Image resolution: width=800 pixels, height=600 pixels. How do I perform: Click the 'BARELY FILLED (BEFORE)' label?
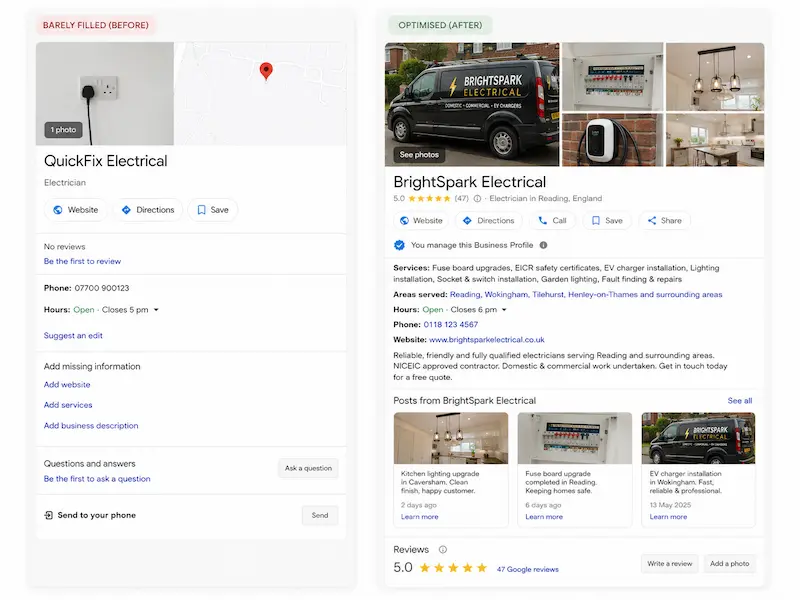[x=96, y=25]
